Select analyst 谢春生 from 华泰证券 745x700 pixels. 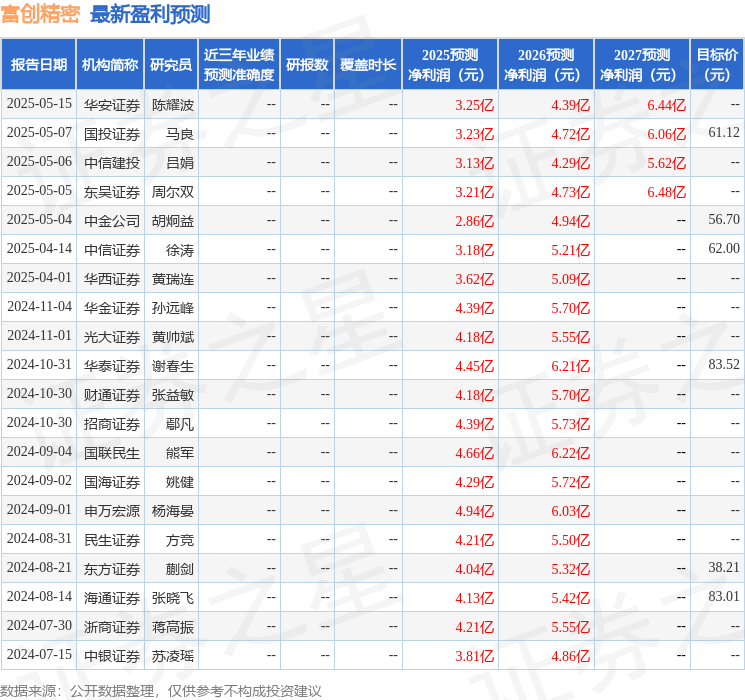point(173,365)
